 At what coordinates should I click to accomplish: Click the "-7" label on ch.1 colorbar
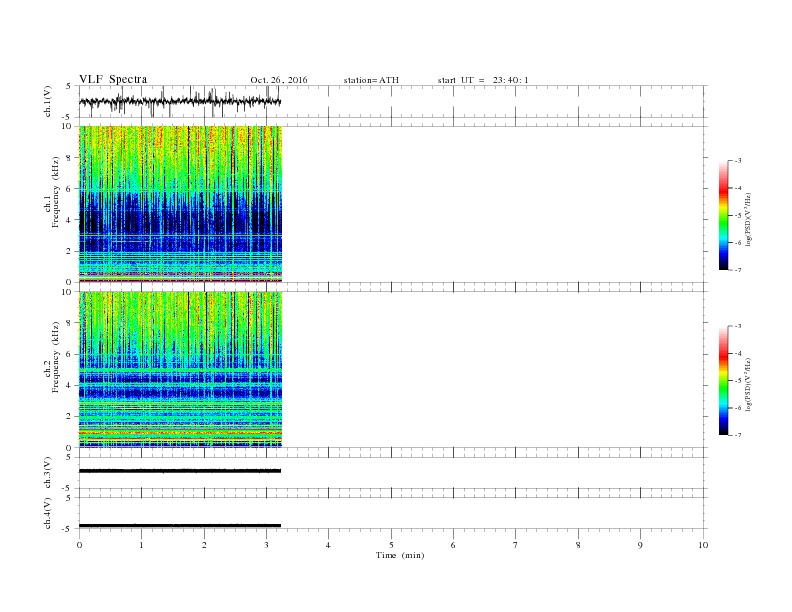[x=738, y=270]
